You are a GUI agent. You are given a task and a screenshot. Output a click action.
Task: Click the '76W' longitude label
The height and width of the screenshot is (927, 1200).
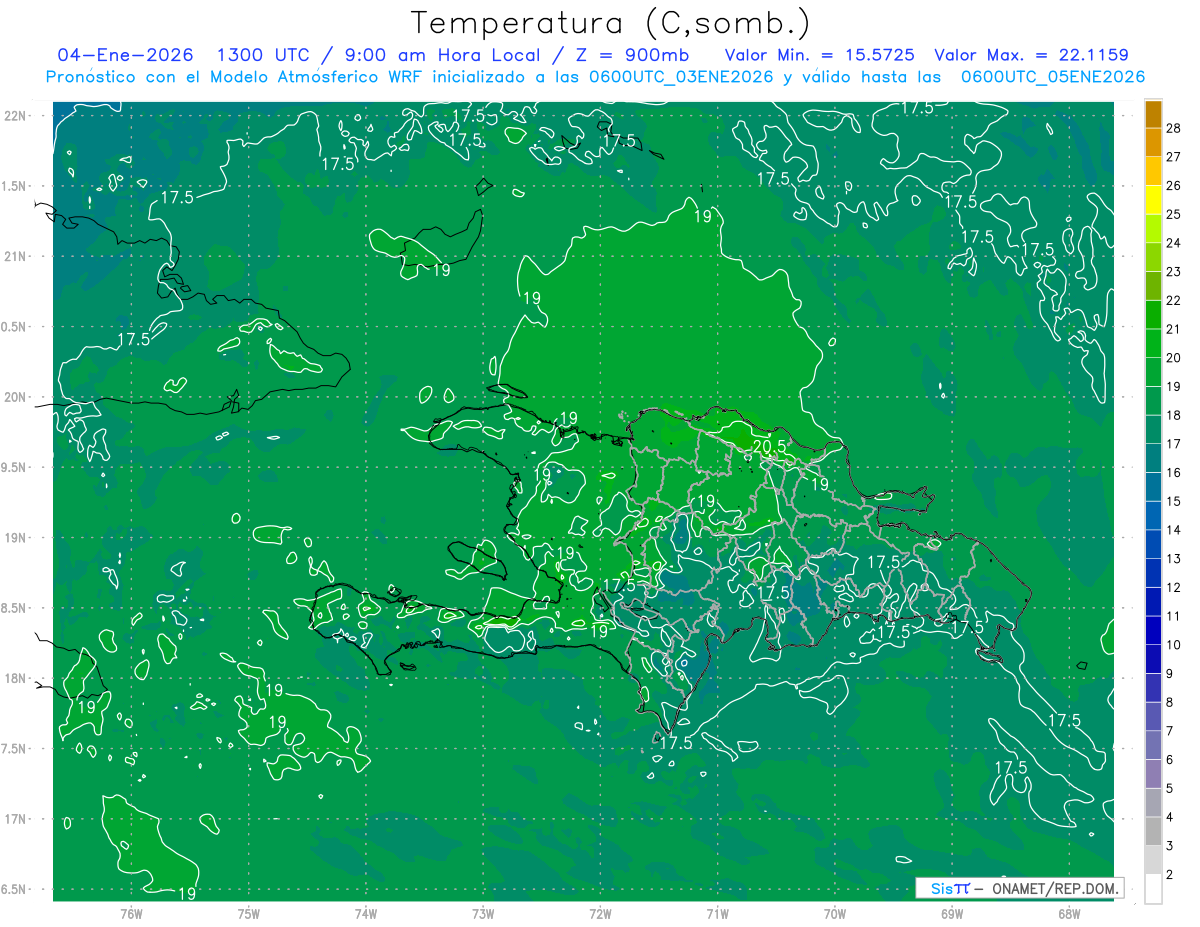(x=131, y=912)
